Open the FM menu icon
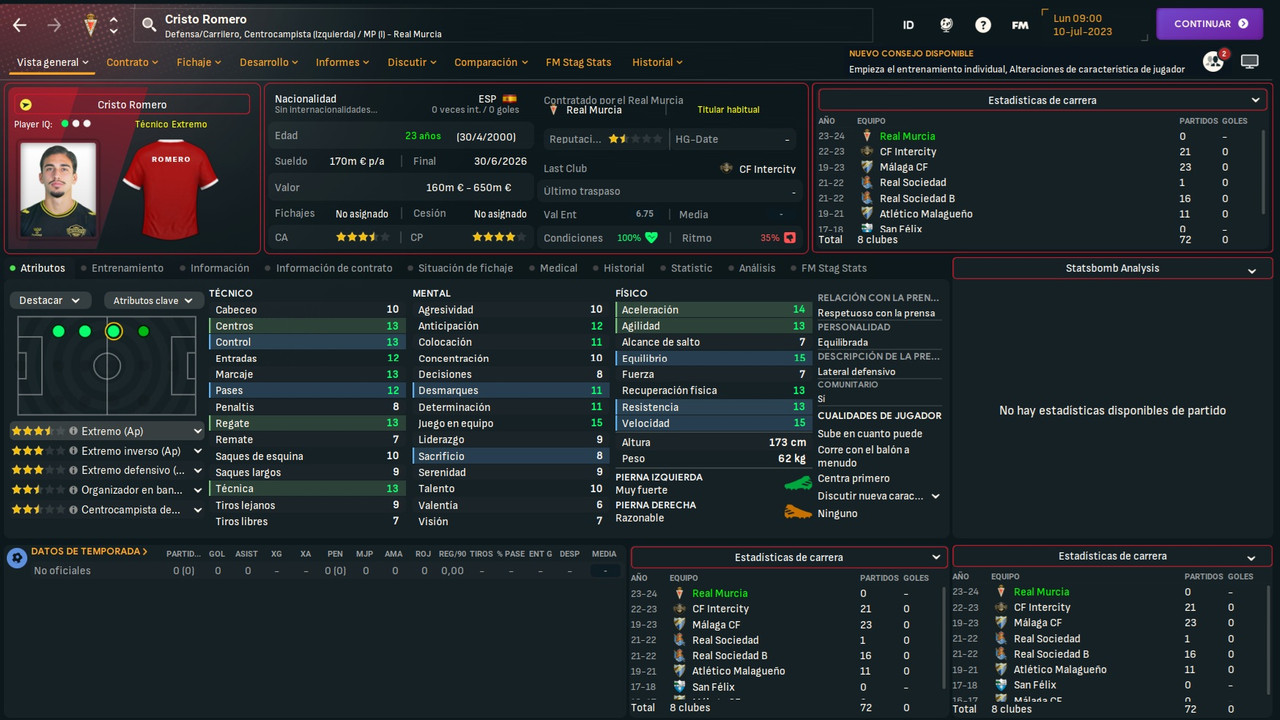The height and width of the screenshot is (720, 1280). pyautogui.click(x=1020, y=25)
